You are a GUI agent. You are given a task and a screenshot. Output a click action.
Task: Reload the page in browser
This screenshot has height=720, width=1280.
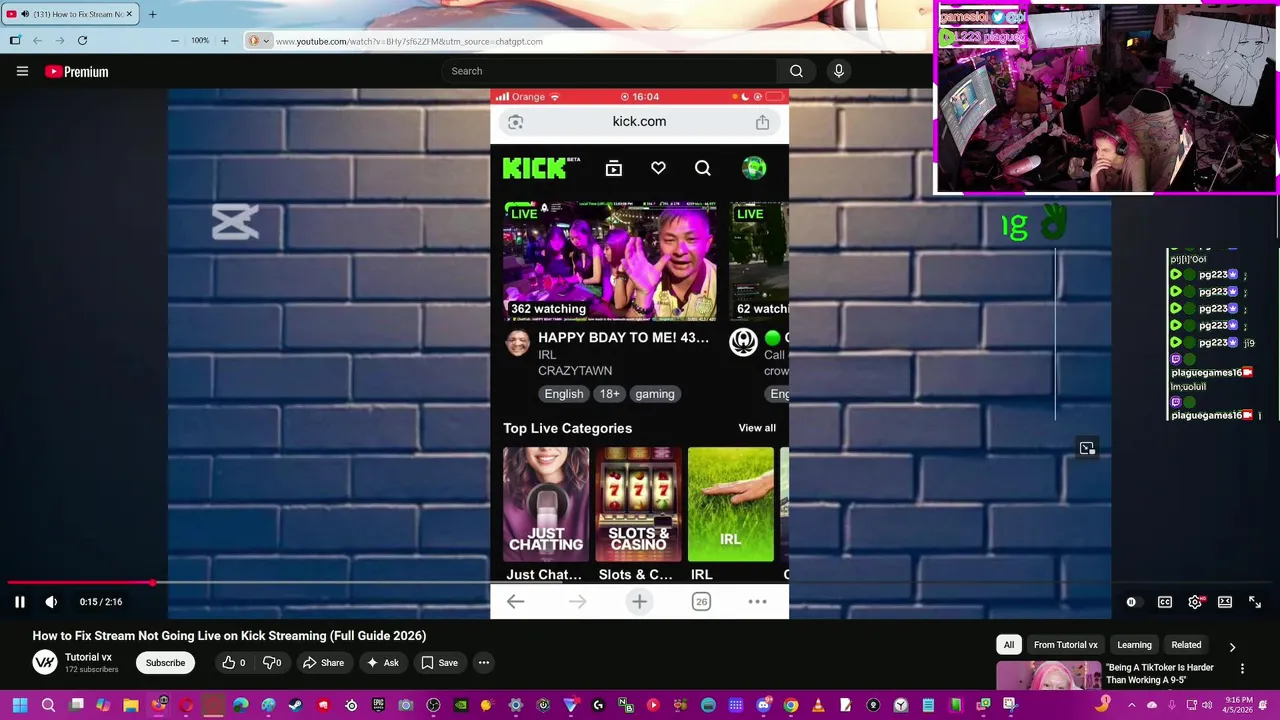(x=82, y=41)
